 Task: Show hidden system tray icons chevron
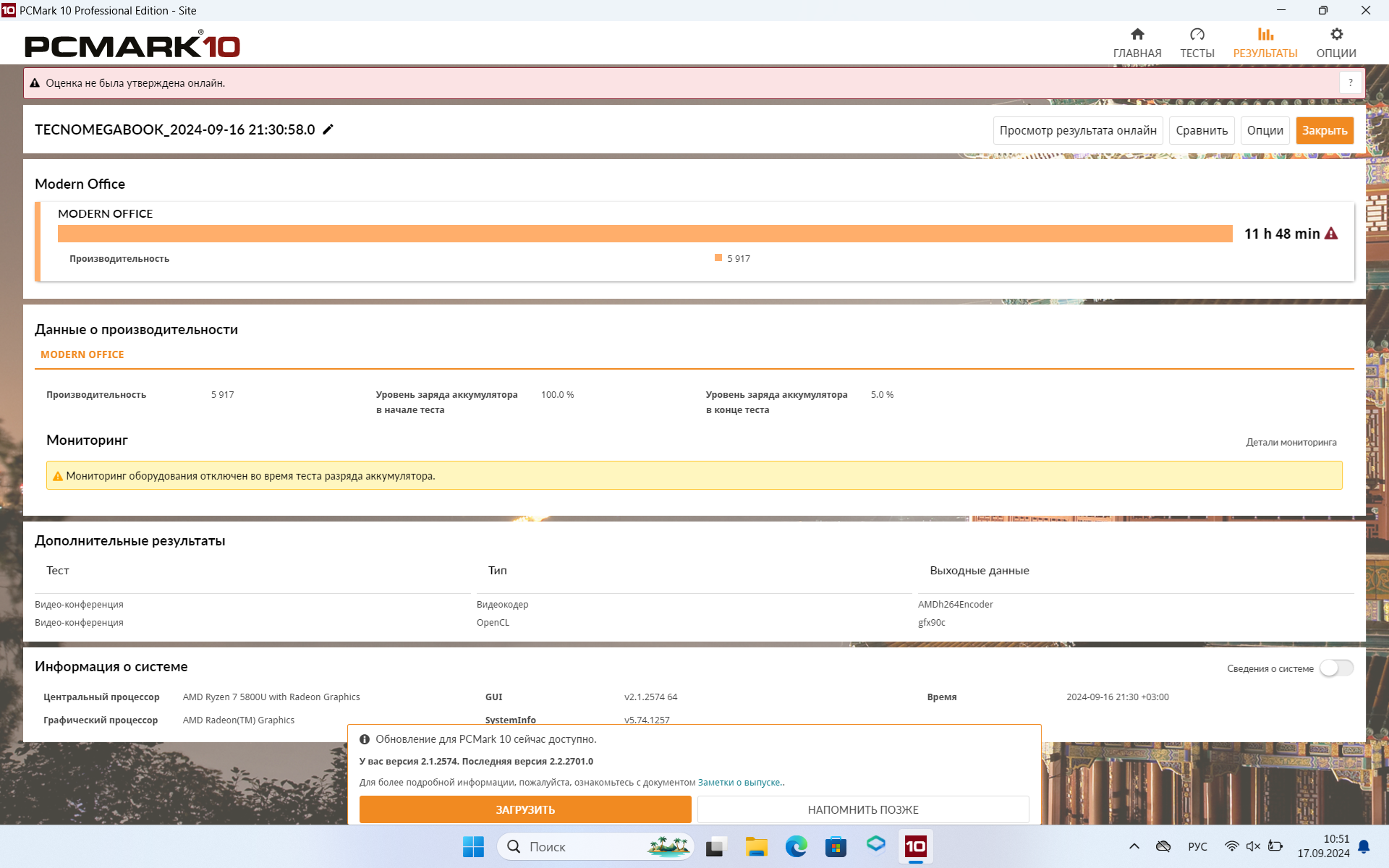click(x=1134, y=846)
